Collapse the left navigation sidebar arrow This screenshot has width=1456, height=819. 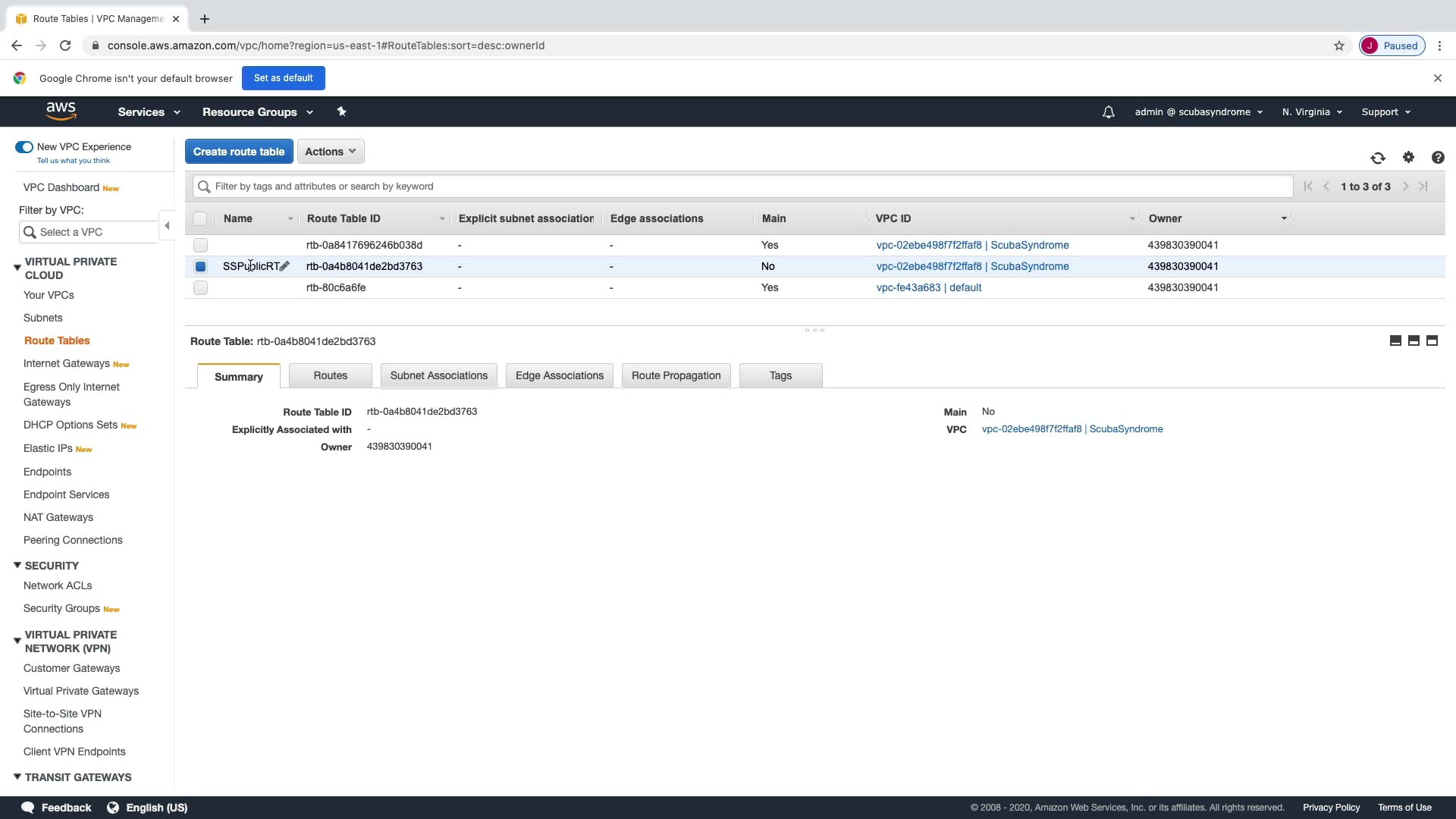pyautogui.click(x=167, y=226)
